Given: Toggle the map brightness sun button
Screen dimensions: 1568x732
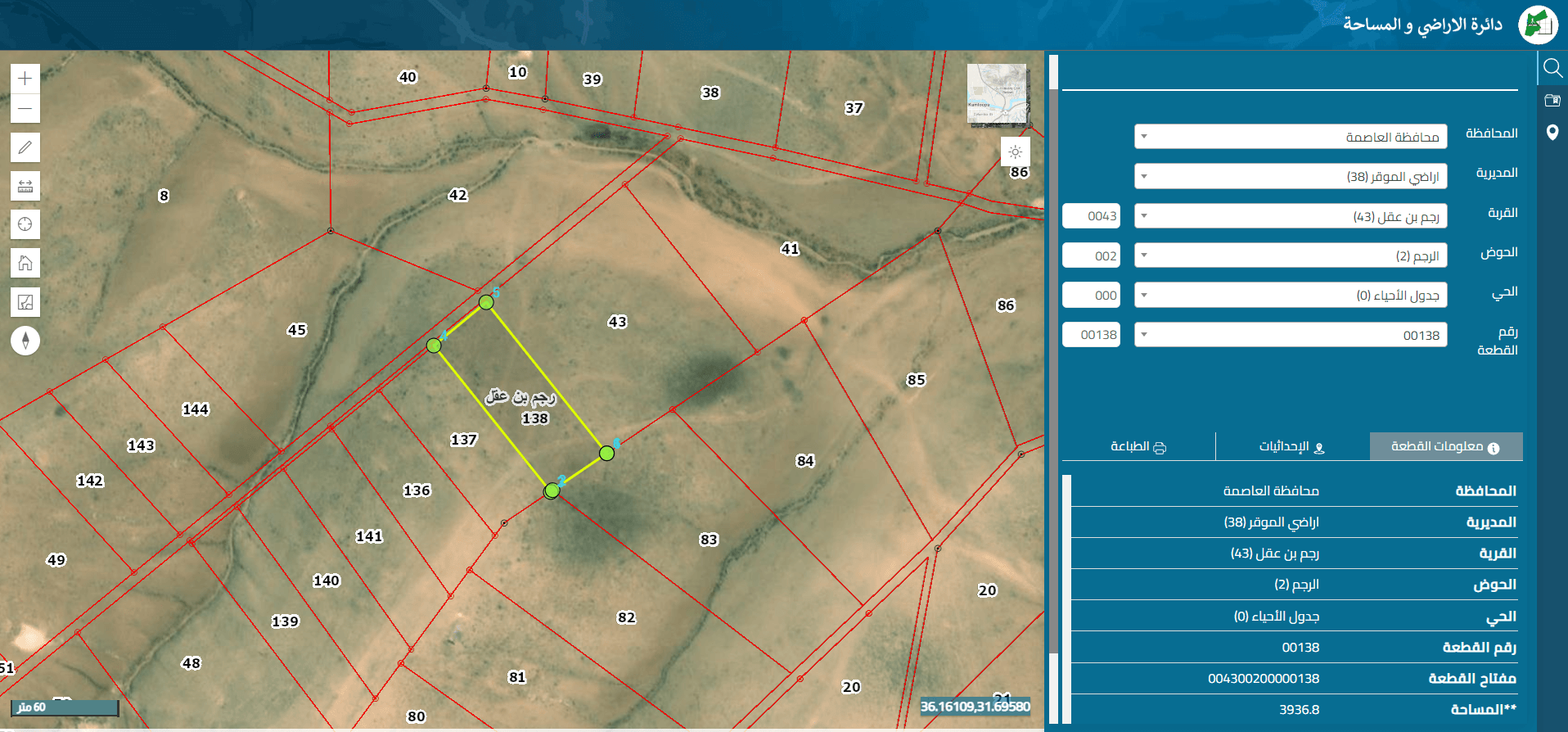Looking at the screenshot, I should coord(1016,152).
